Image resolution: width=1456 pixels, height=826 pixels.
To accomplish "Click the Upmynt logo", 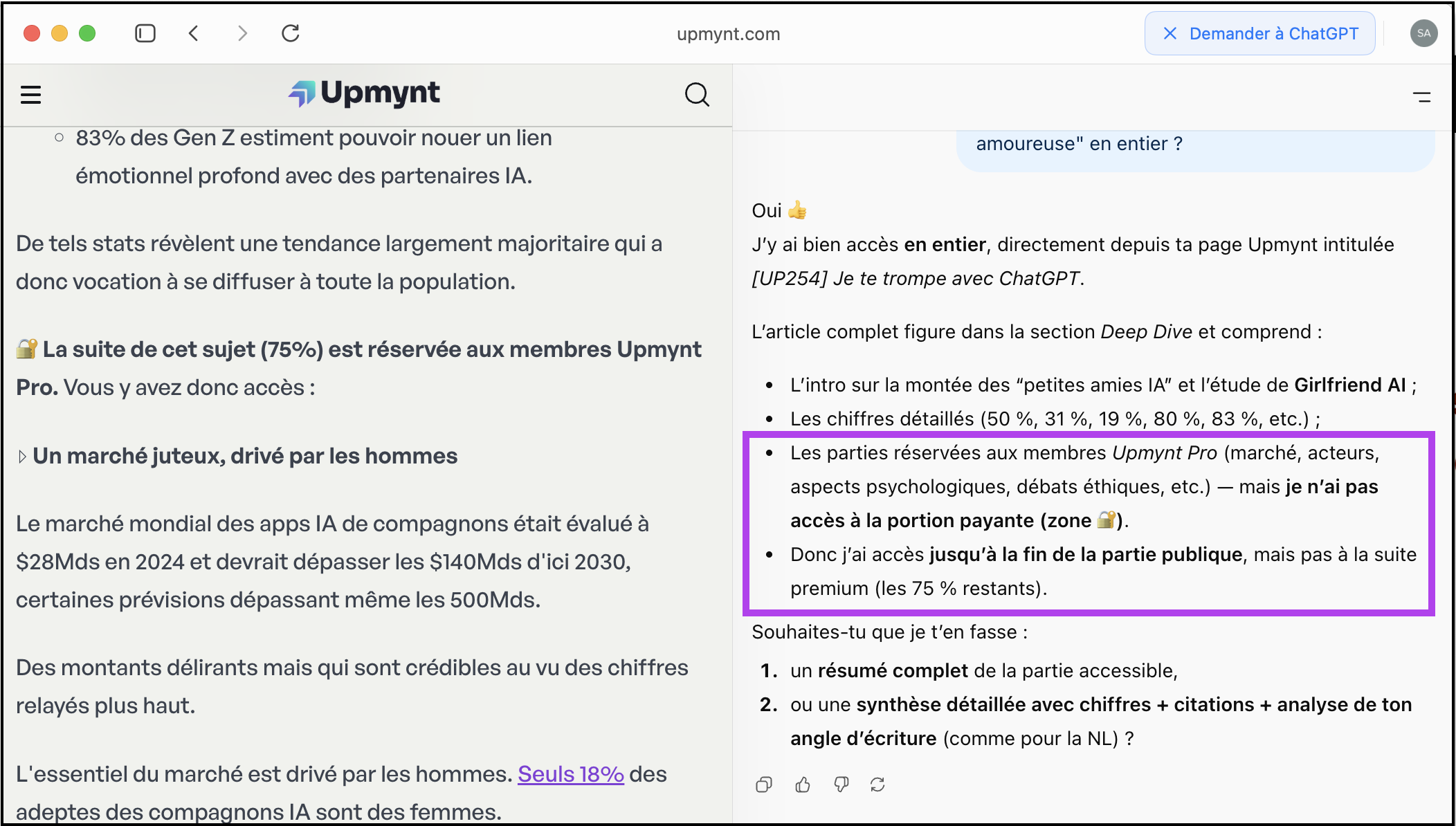I will 365,93.
